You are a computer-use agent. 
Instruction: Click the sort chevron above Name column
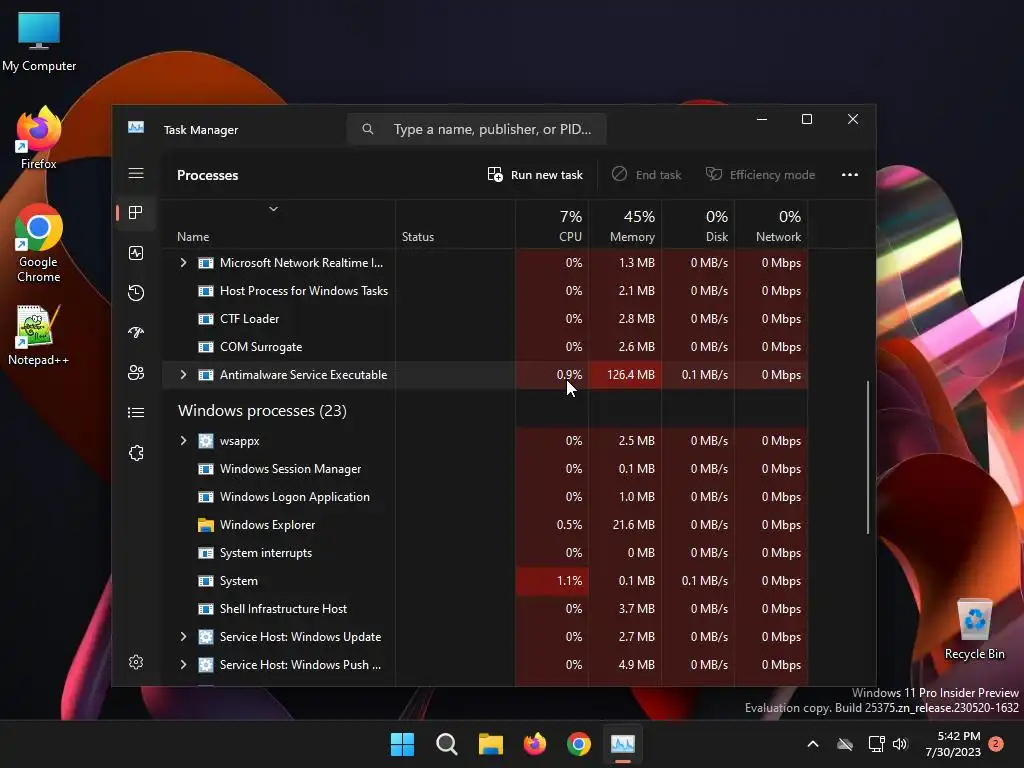pos(274,209)
